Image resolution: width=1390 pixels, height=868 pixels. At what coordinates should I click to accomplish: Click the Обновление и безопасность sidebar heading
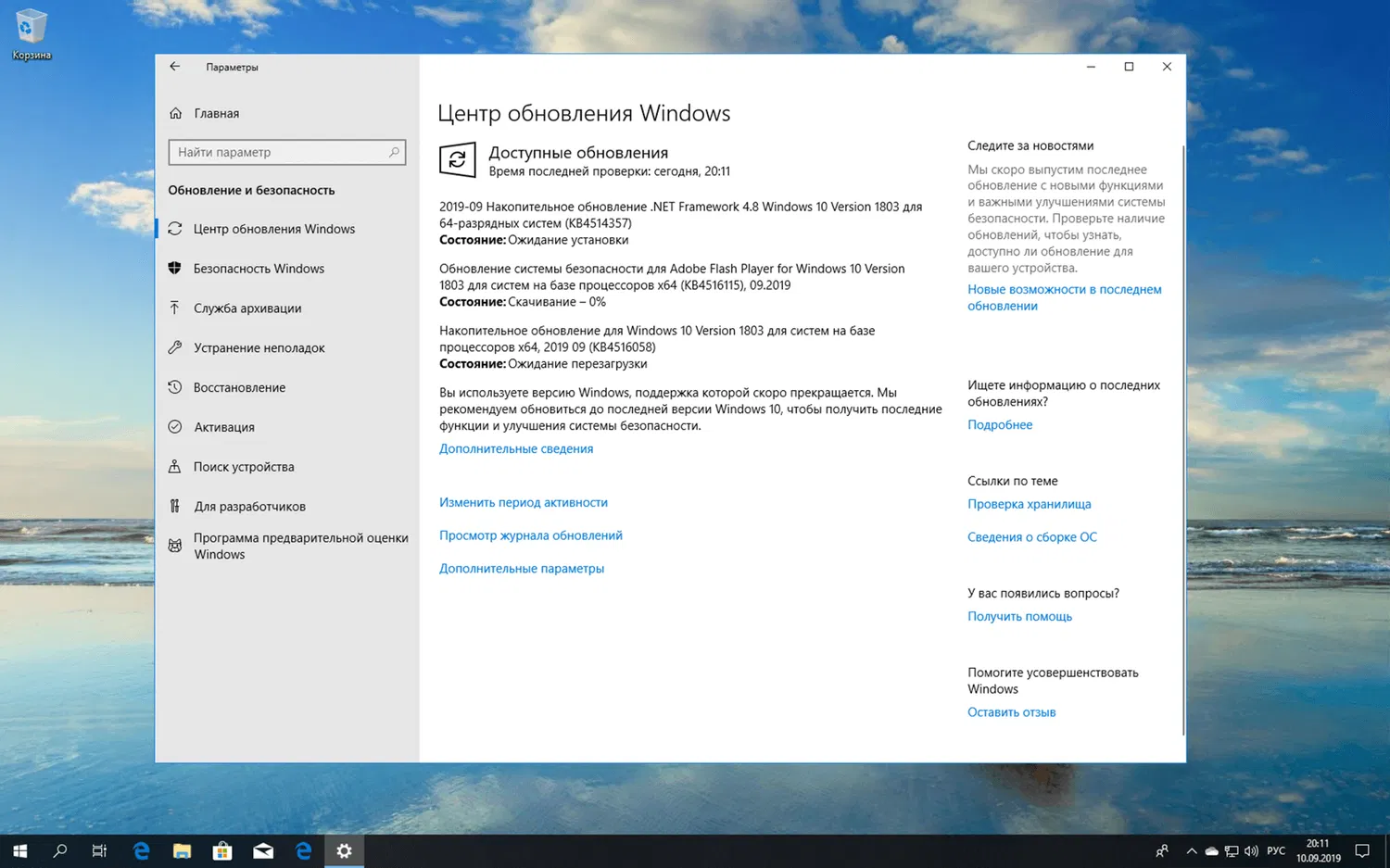coord(251,190)
